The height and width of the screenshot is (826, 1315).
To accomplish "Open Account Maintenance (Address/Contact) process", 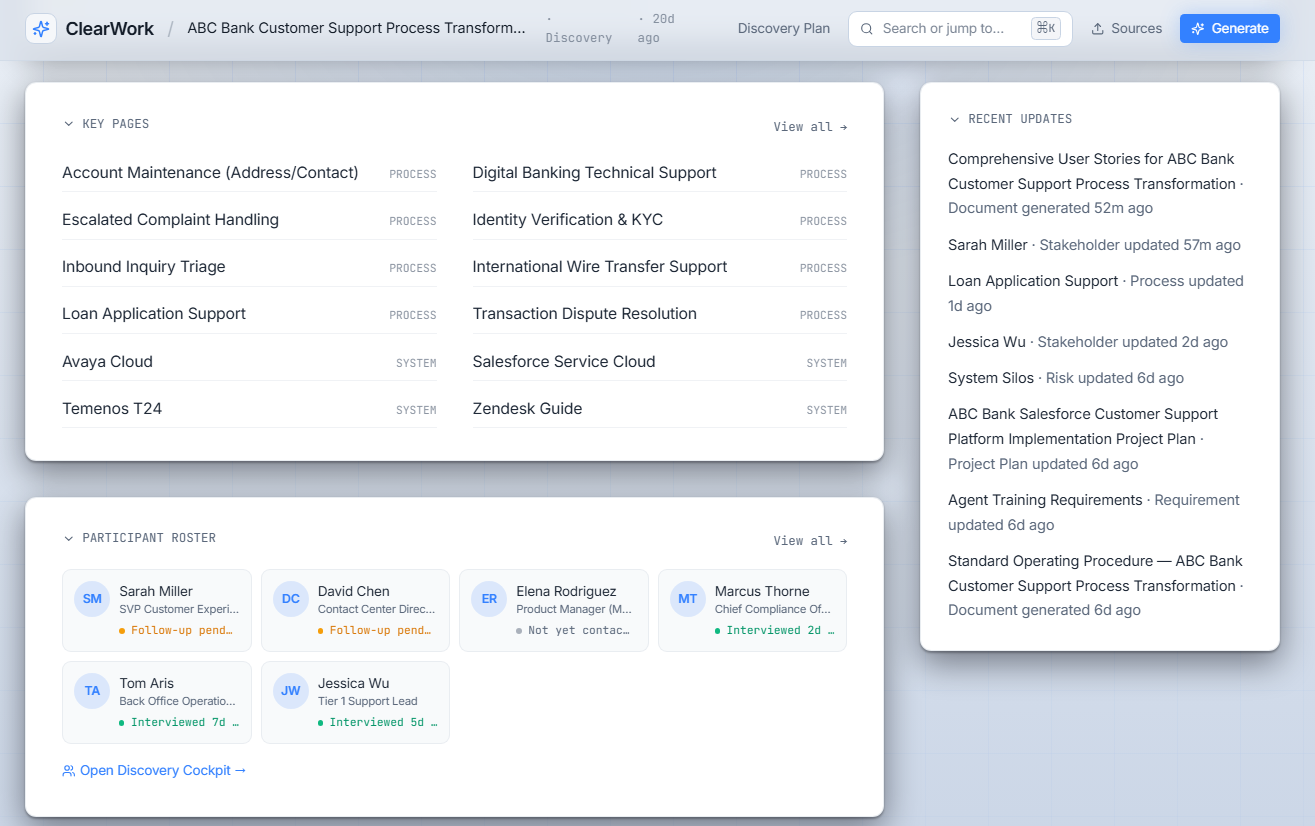I will (x=249, y=173).
